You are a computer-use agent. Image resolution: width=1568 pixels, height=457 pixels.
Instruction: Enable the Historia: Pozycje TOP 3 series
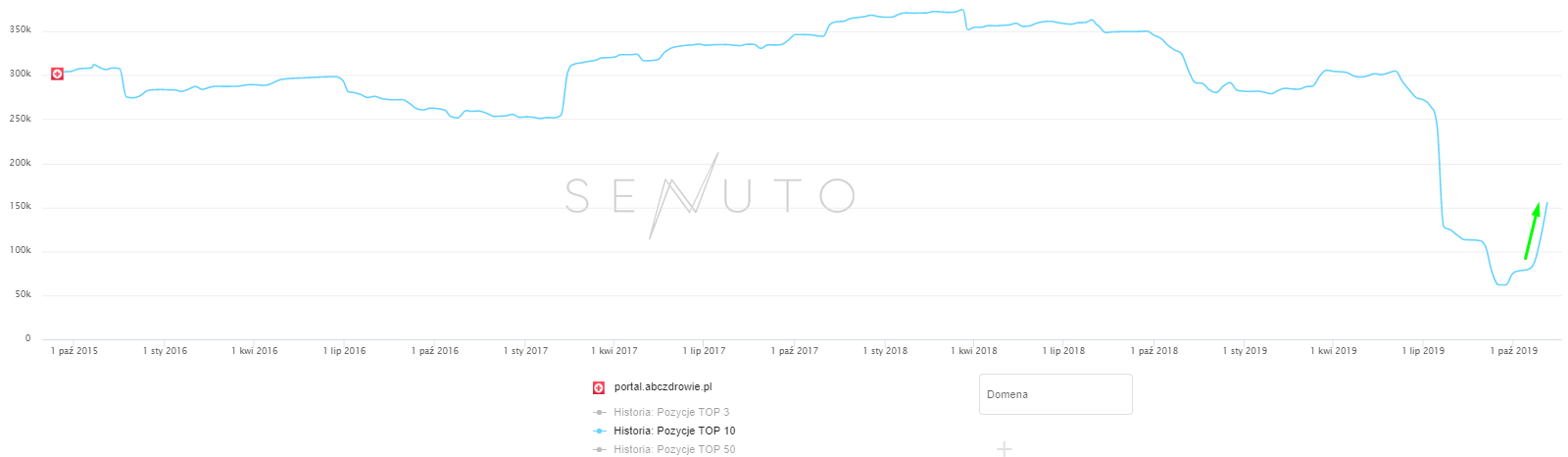click(x=671, y=412)
